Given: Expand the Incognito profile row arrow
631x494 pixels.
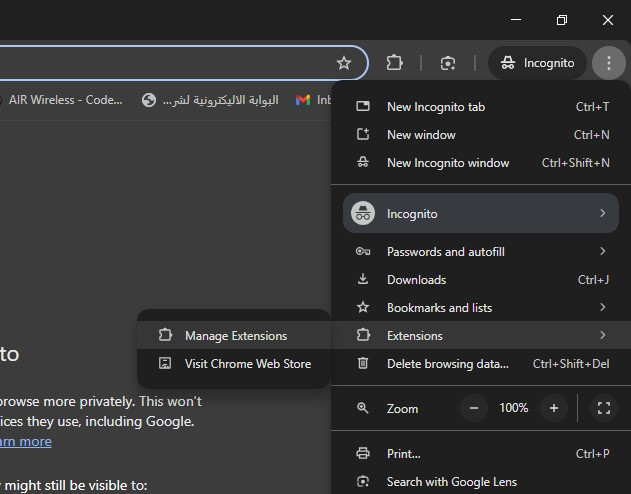Looking at the screenshot, I should click(602, 214).
